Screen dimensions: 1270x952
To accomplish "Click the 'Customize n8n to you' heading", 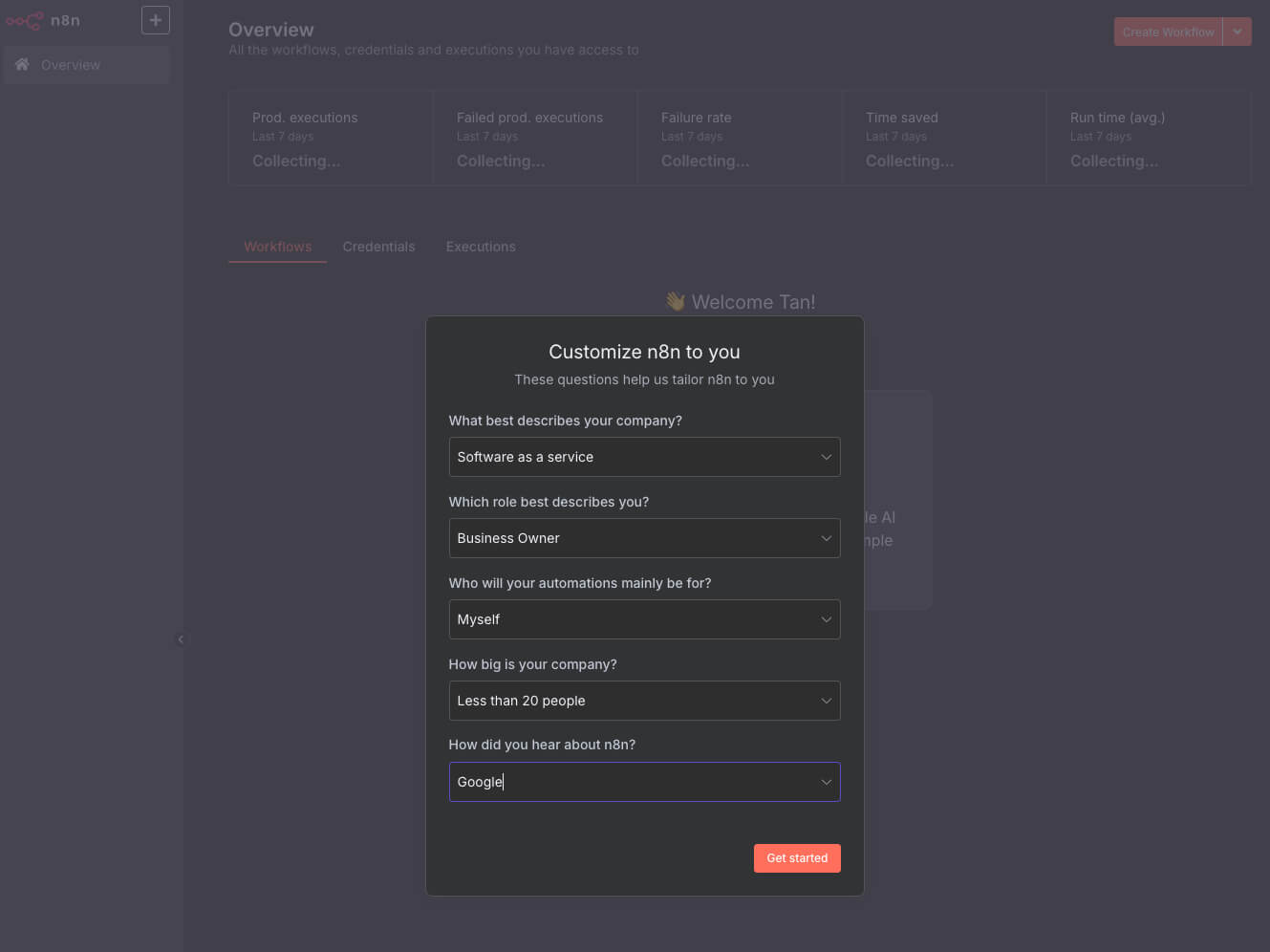I will (645, 352).
